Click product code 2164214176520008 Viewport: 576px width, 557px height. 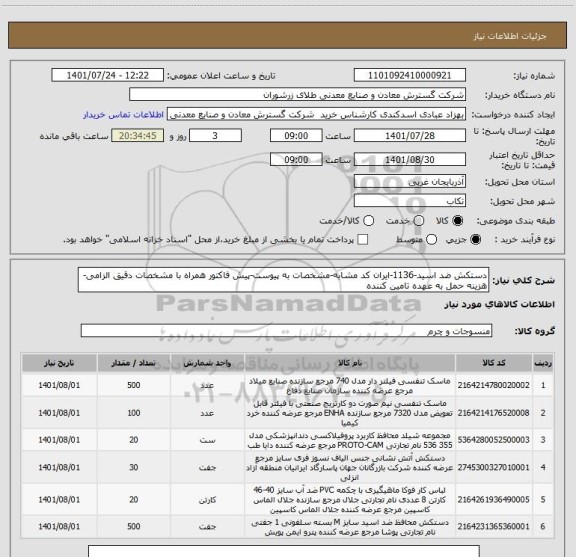pyautogui.click(x=494, y=413)
